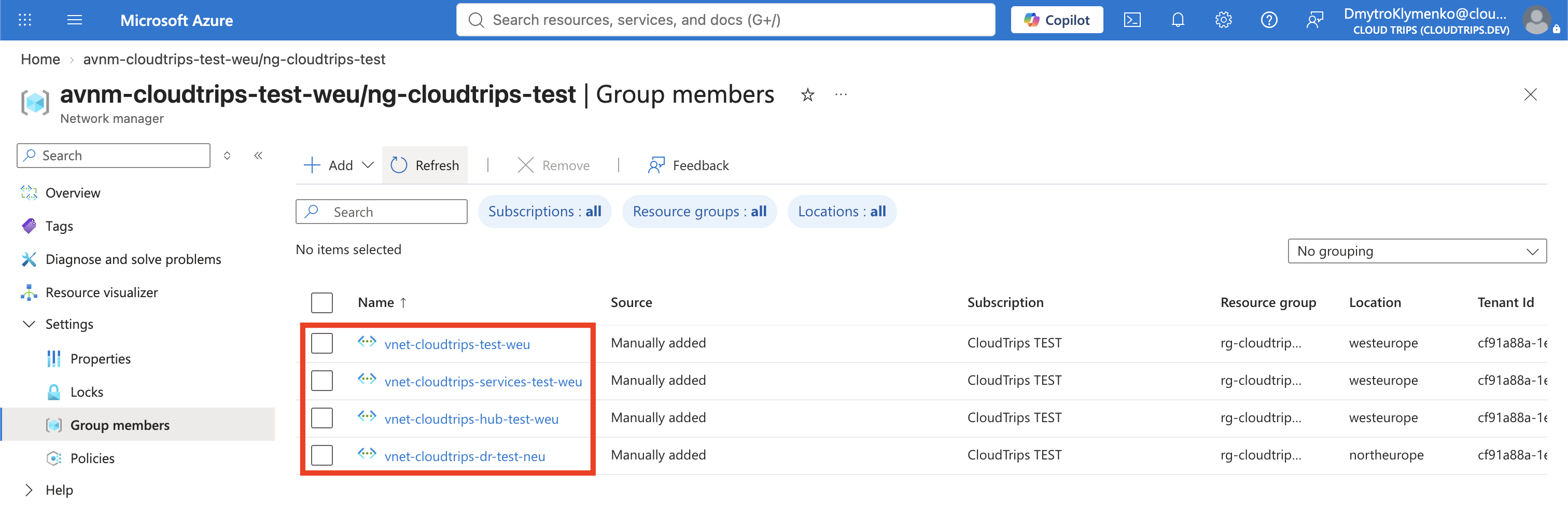Click the vnet-cloudtrips-test-weu network icon
The width and height of the screenshot is (1568, 530).
tap(367, 342)
